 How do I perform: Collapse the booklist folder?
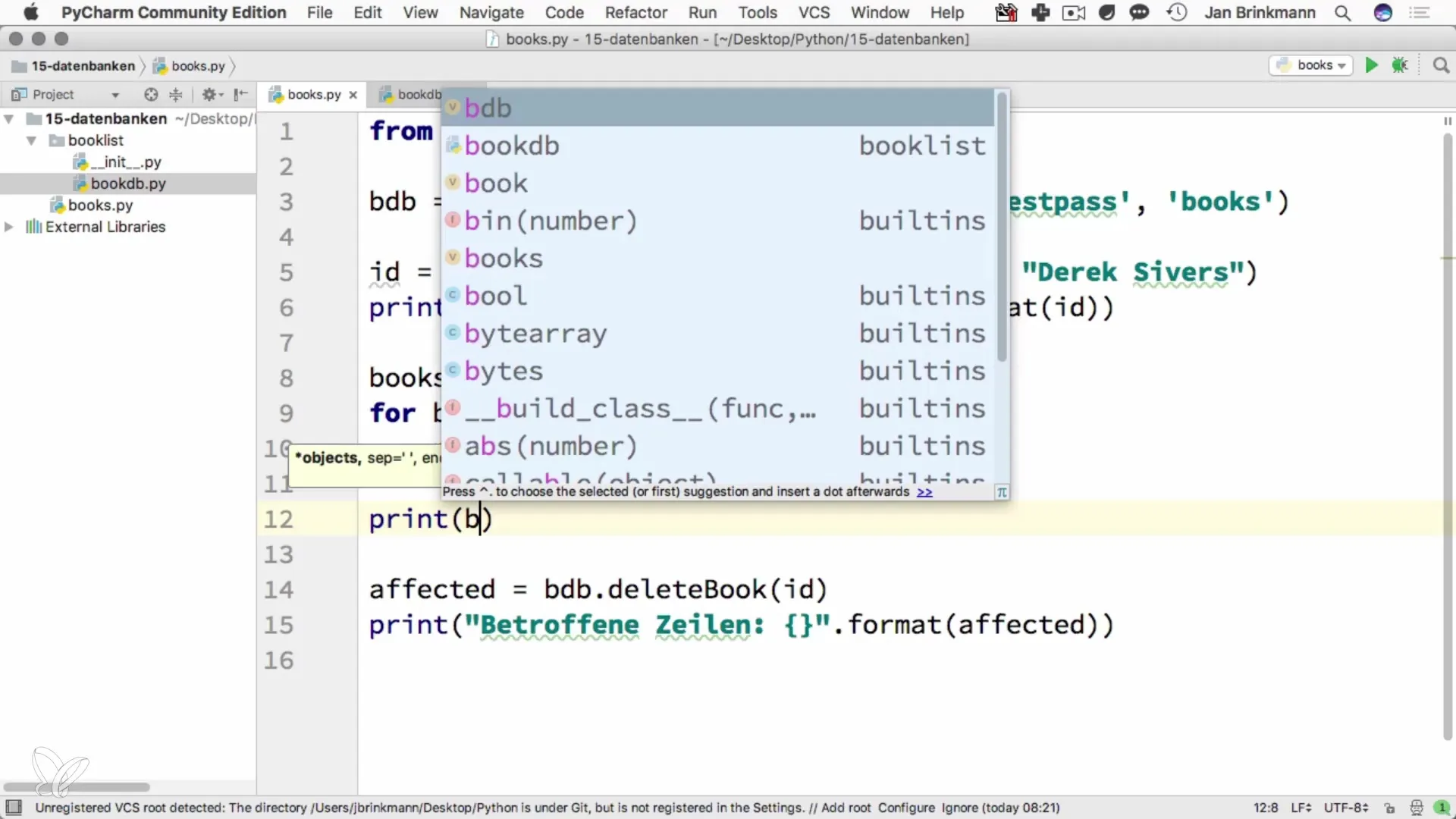[x=32, y=140]
